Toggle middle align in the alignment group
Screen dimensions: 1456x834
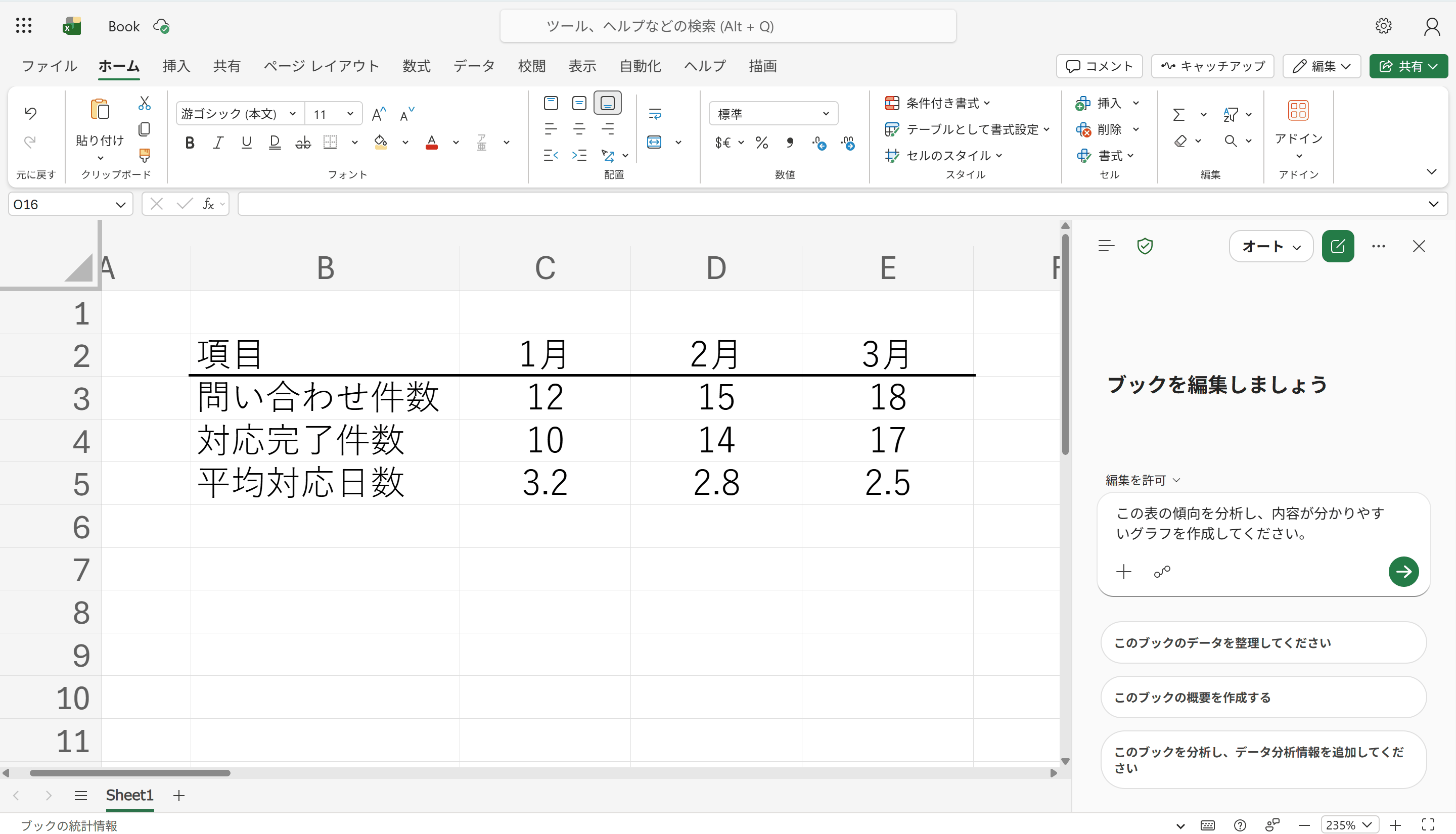(579, 103)
